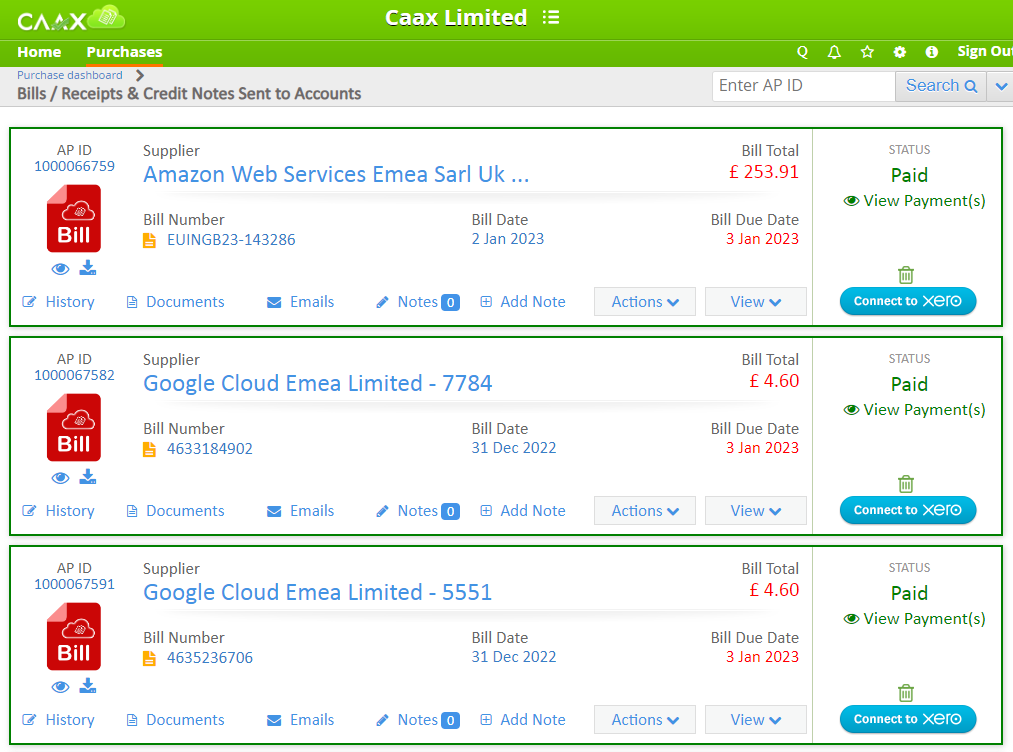The height and width of the screenshot is (752, 1013).
Task: Click the red Bill icon for AP ID 1000067591
Action: click(x=74, y=636)
